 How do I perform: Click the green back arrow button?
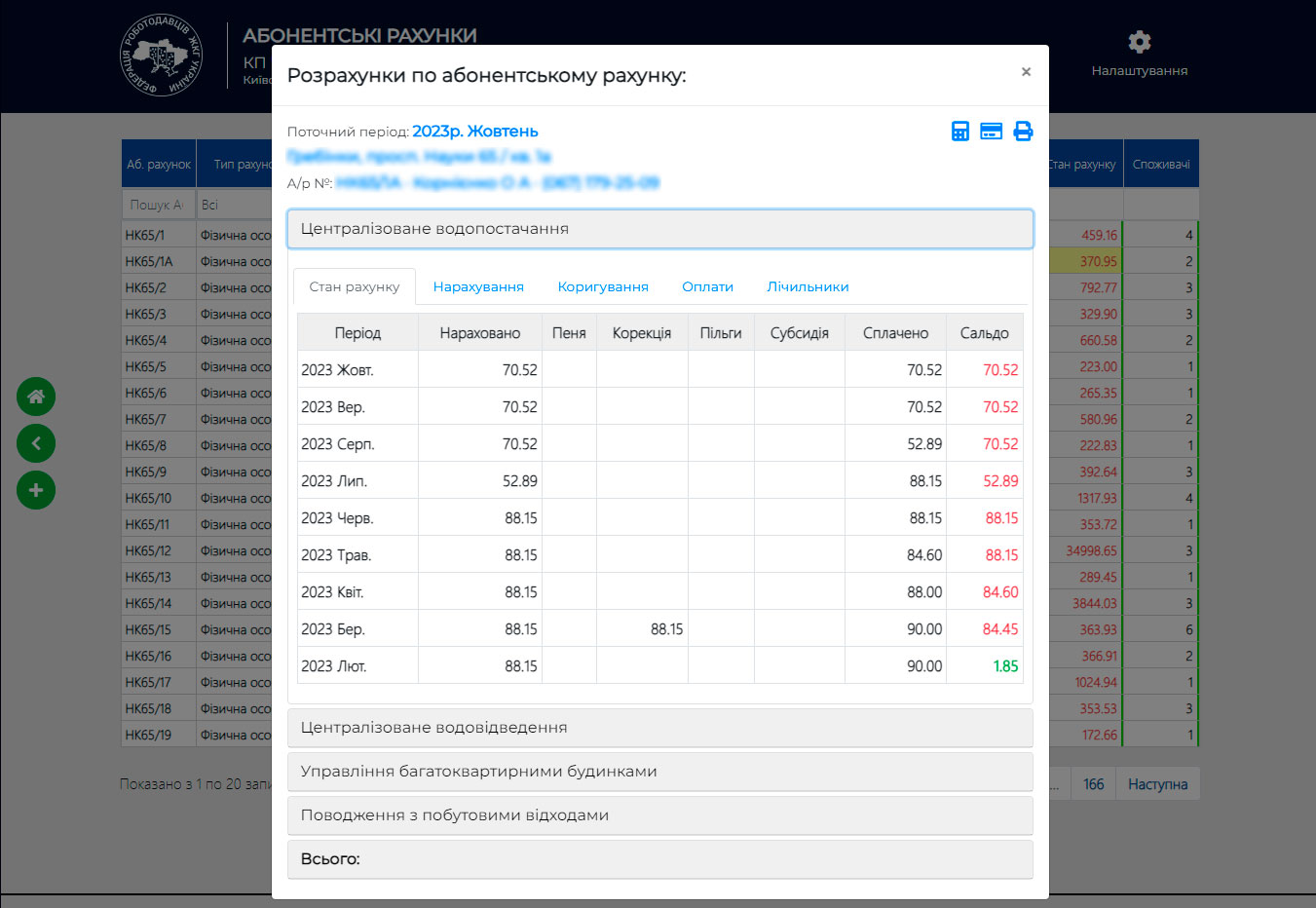pos(36,443)
